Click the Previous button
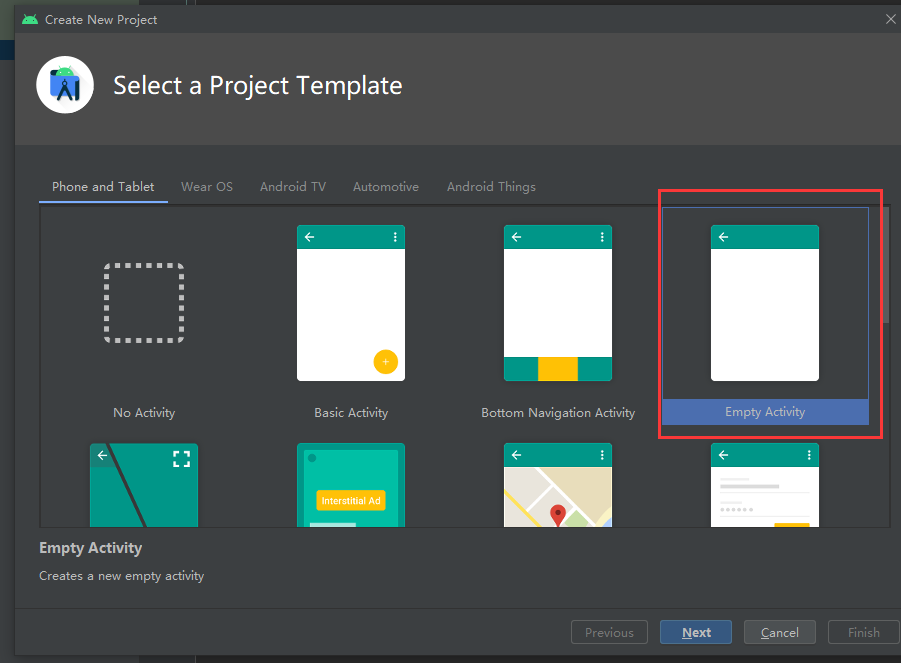This screenshot has height=663, width=901. [x=609, y=632]
